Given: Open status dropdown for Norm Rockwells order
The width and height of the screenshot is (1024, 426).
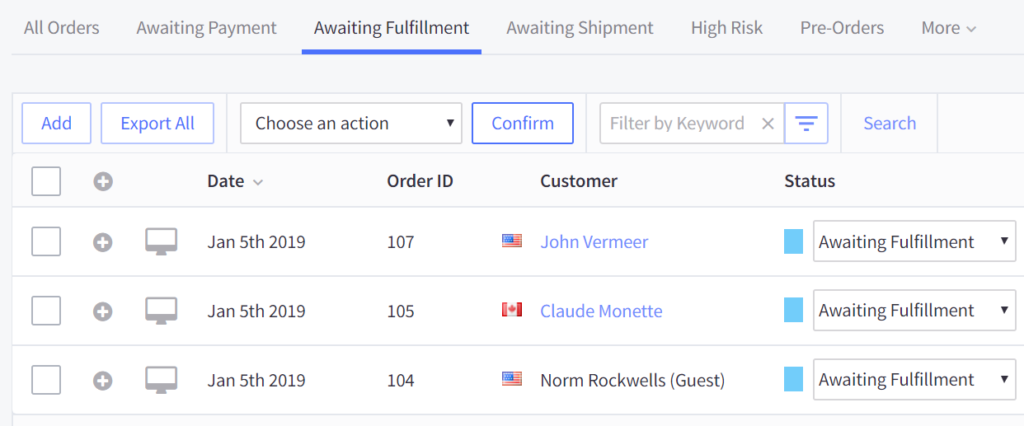Looking at the screenshot, I should pos(914,380).
